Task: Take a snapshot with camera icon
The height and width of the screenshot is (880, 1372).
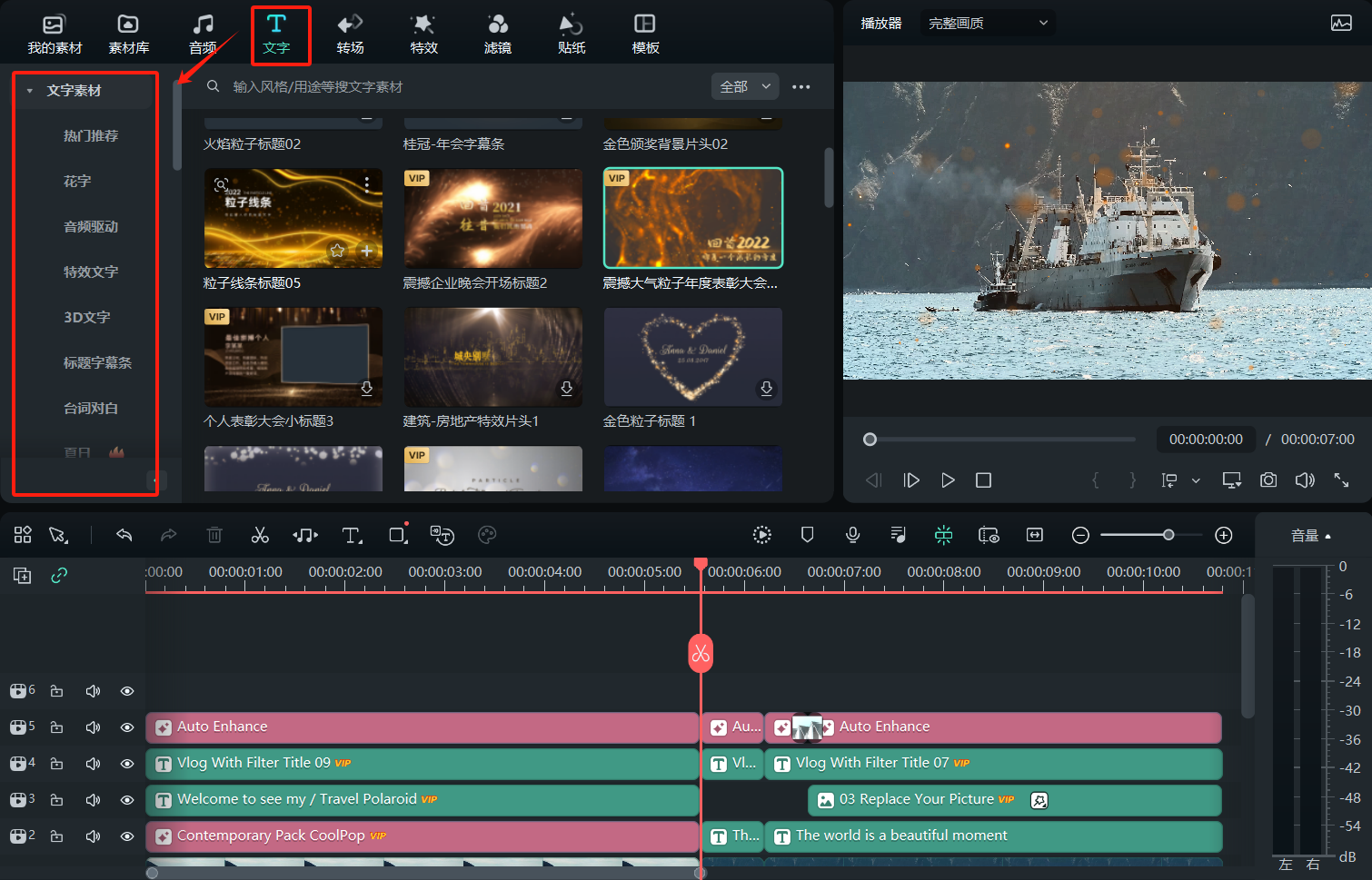Action: pyautogui.click(x=1268, y=480)
